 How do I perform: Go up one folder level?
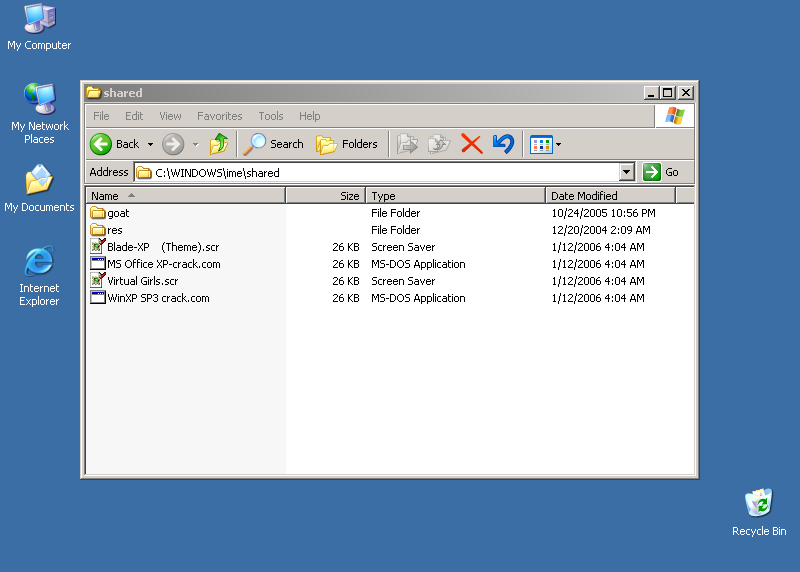click(219, 144)
